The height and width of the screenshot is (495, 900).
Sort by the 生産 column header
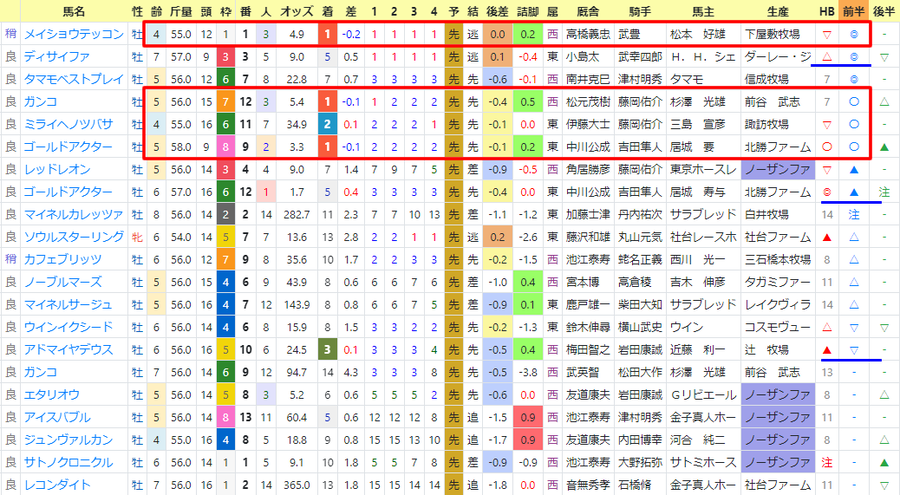pos(778,11)
